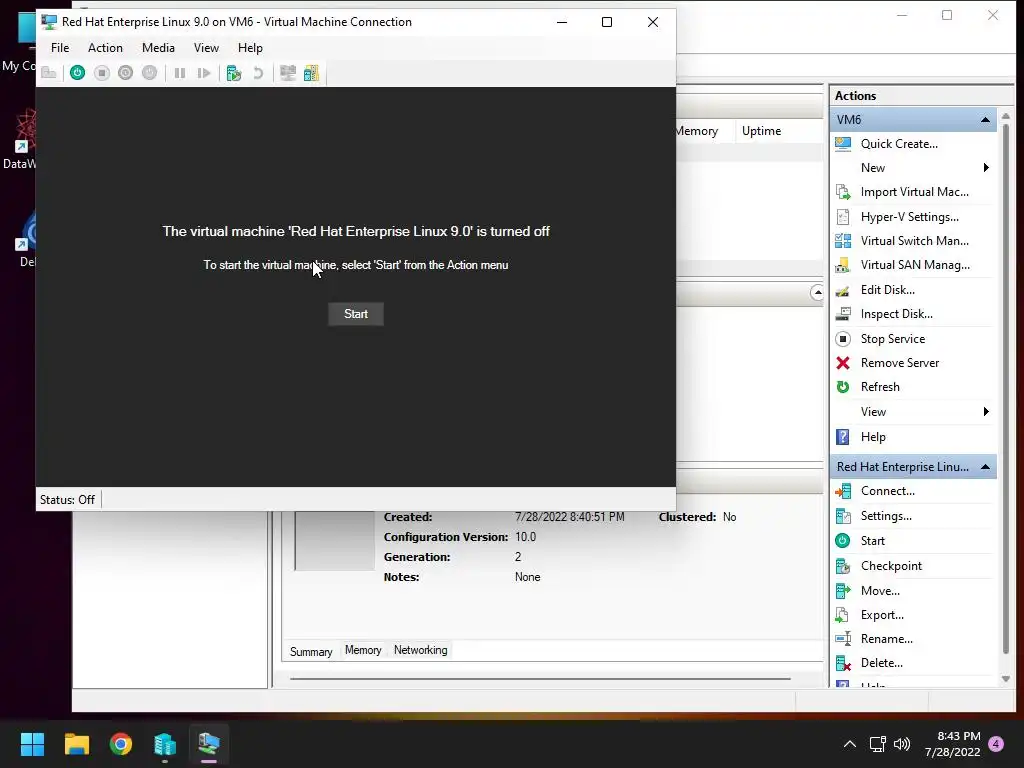This screenshot has height=768, width=1024.
Task: Collapse the VM6 actions section
Action: [x=985, y=120]
